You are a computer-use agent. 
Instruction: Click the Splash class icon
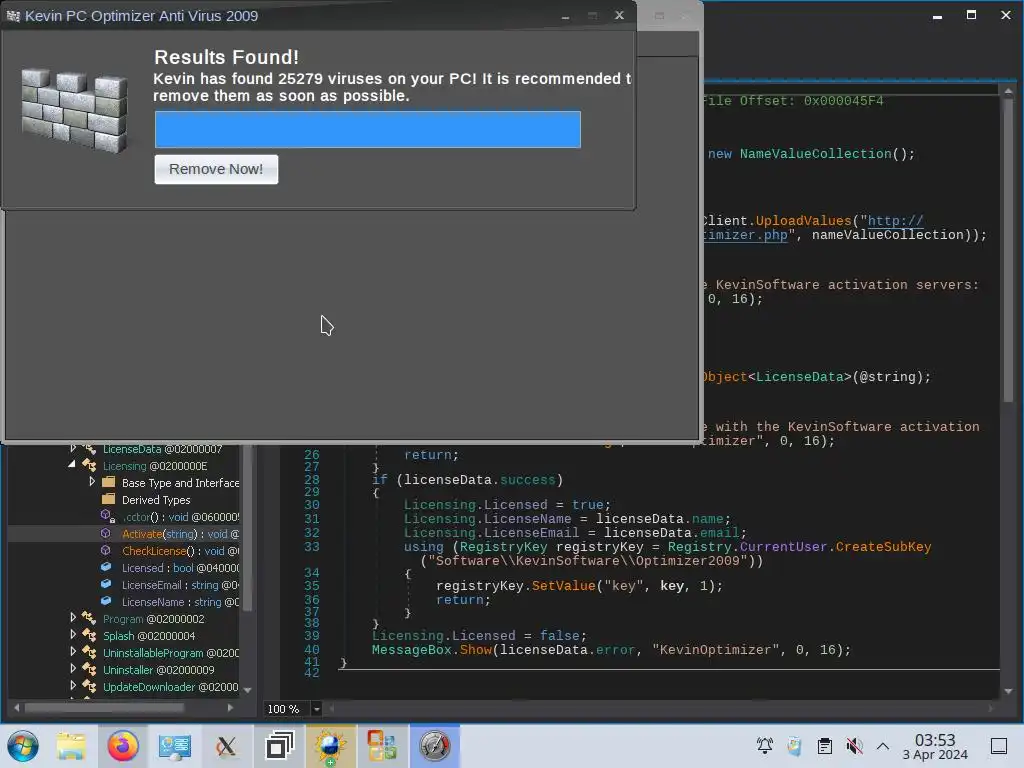(x=89, y=635)
